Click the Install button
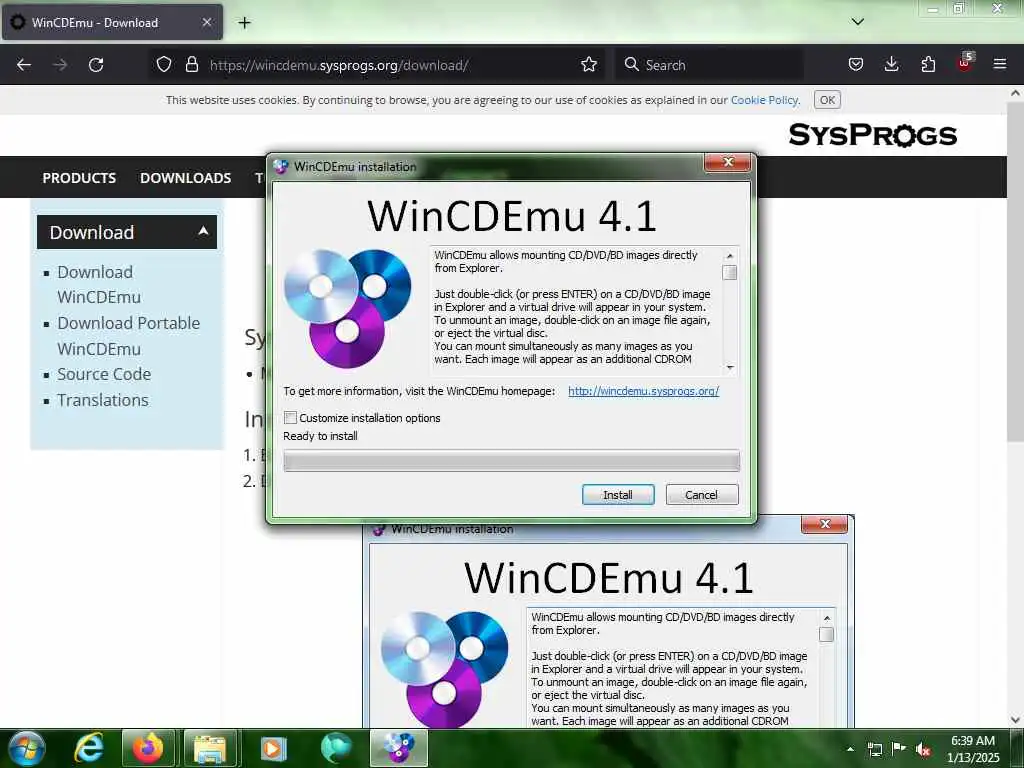Image resolution: width=1024 pixels, height=768 pixels. pos(618,495)
